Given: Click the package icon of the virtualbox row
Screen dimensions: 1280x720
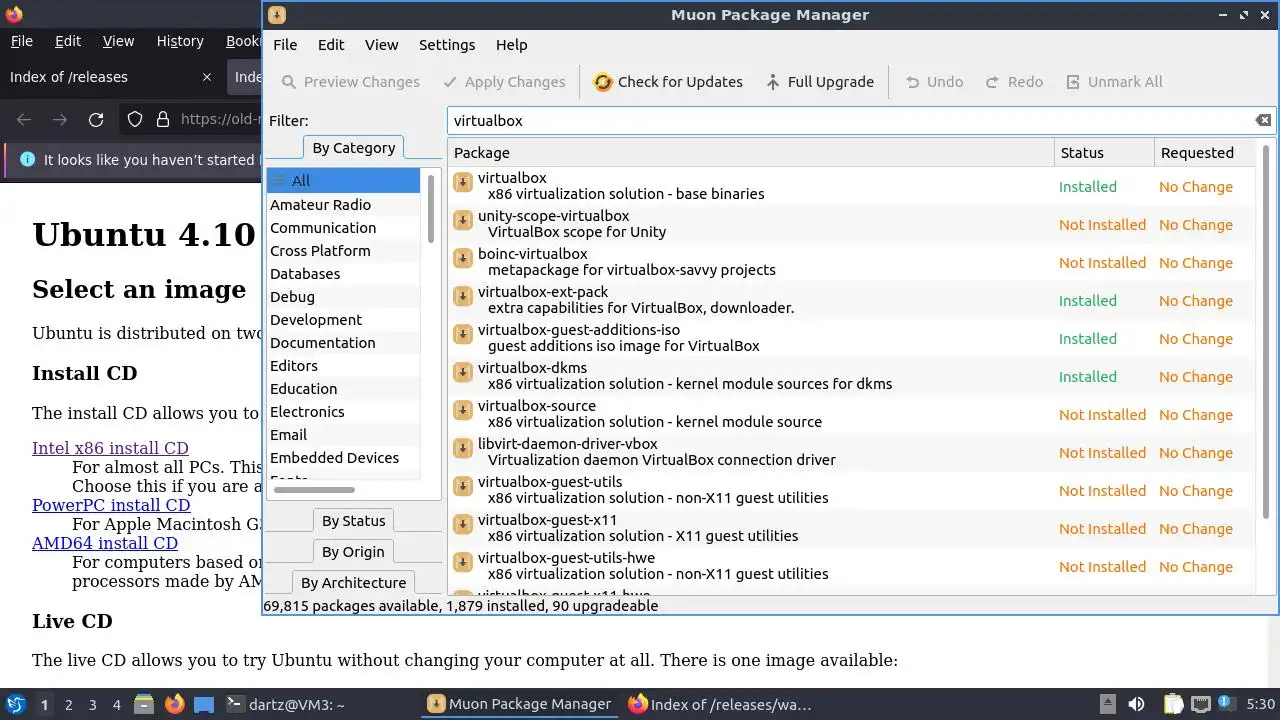Looking at the screenshot, I should [462, 182].
